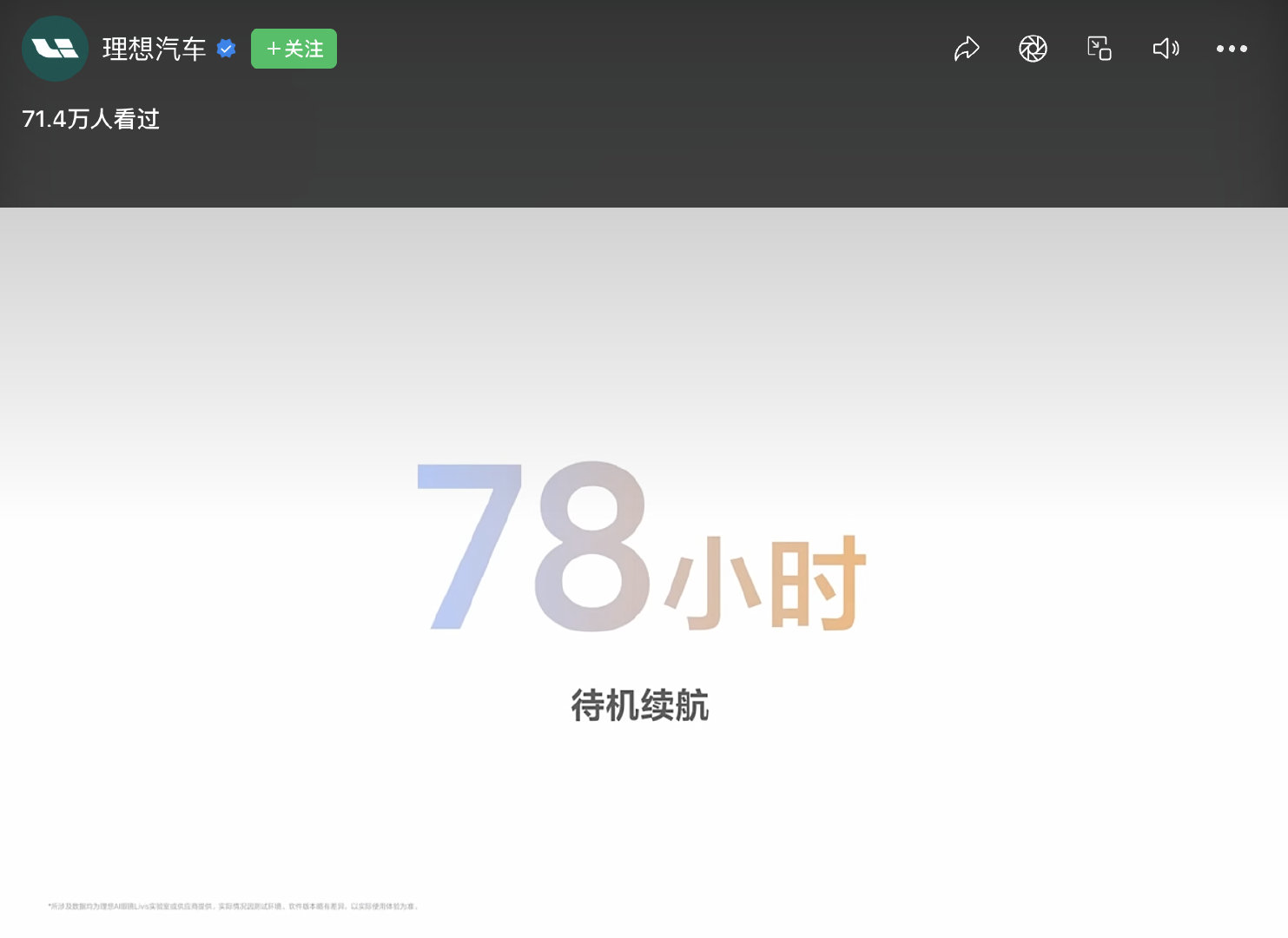Click the 71.4万人看过 view count

[x=90, y=119]
